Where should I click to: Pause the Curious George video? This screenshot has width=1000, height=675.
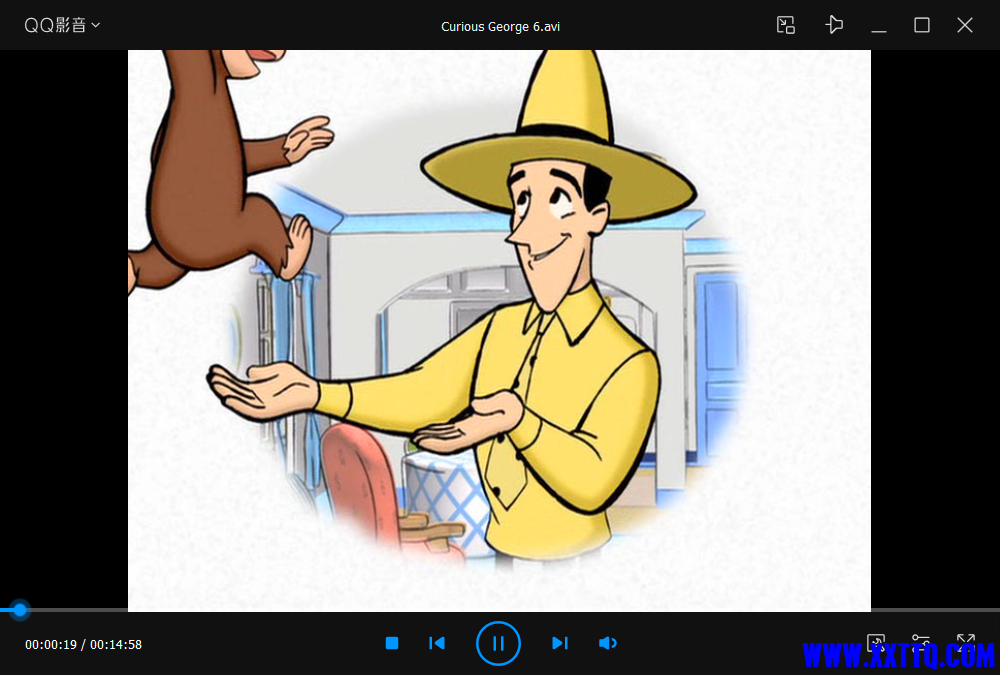point(498,643)
